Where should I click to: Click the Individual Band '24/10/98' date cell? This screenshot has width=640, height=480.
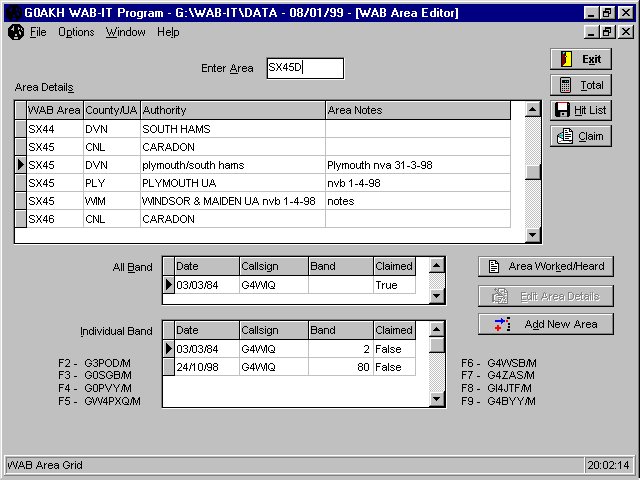tap(207, 367)
